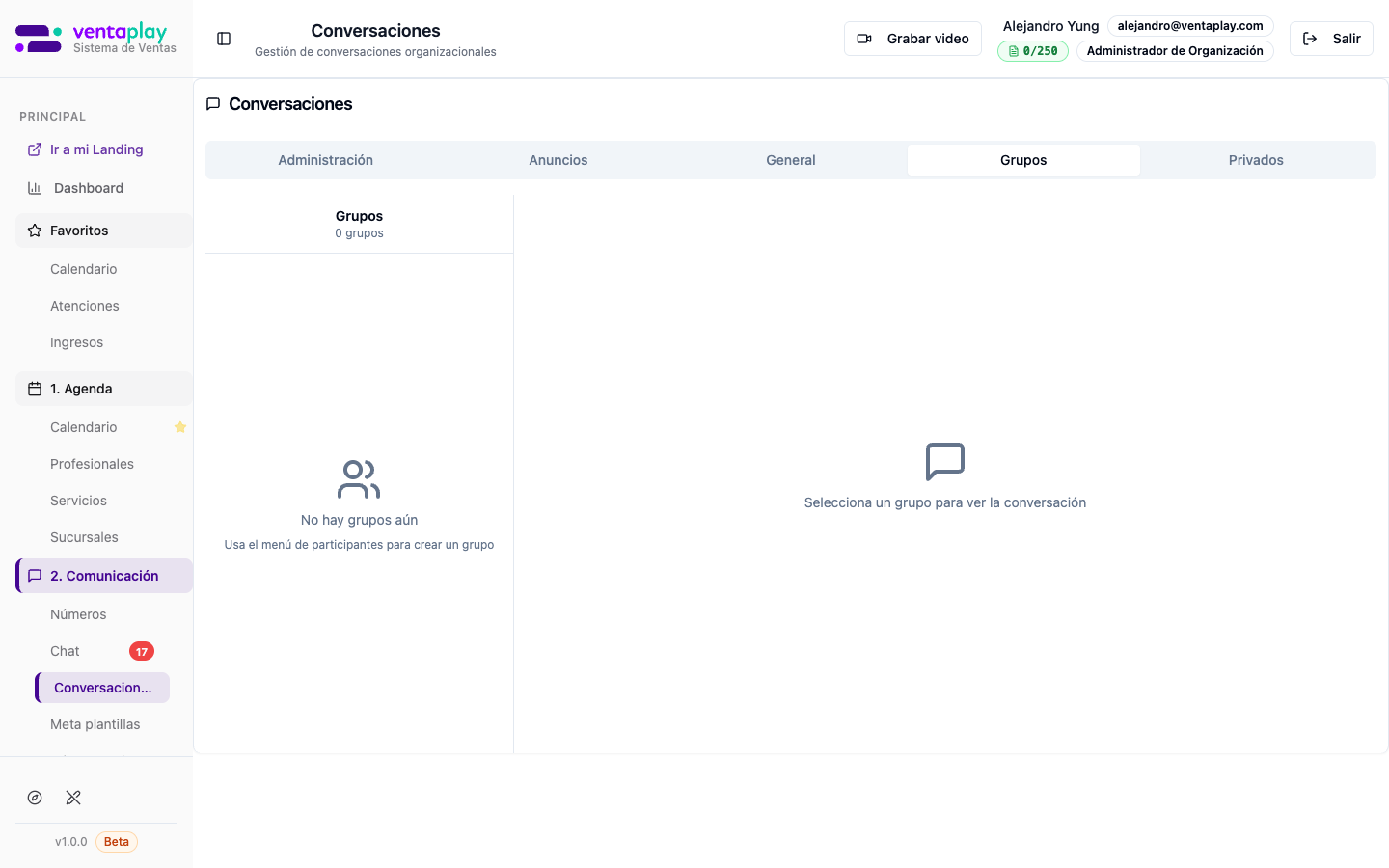Viewport: 1389px width, 868px height.
Task: Click the red 17 badge on Chat
Action: pos(142,651)
